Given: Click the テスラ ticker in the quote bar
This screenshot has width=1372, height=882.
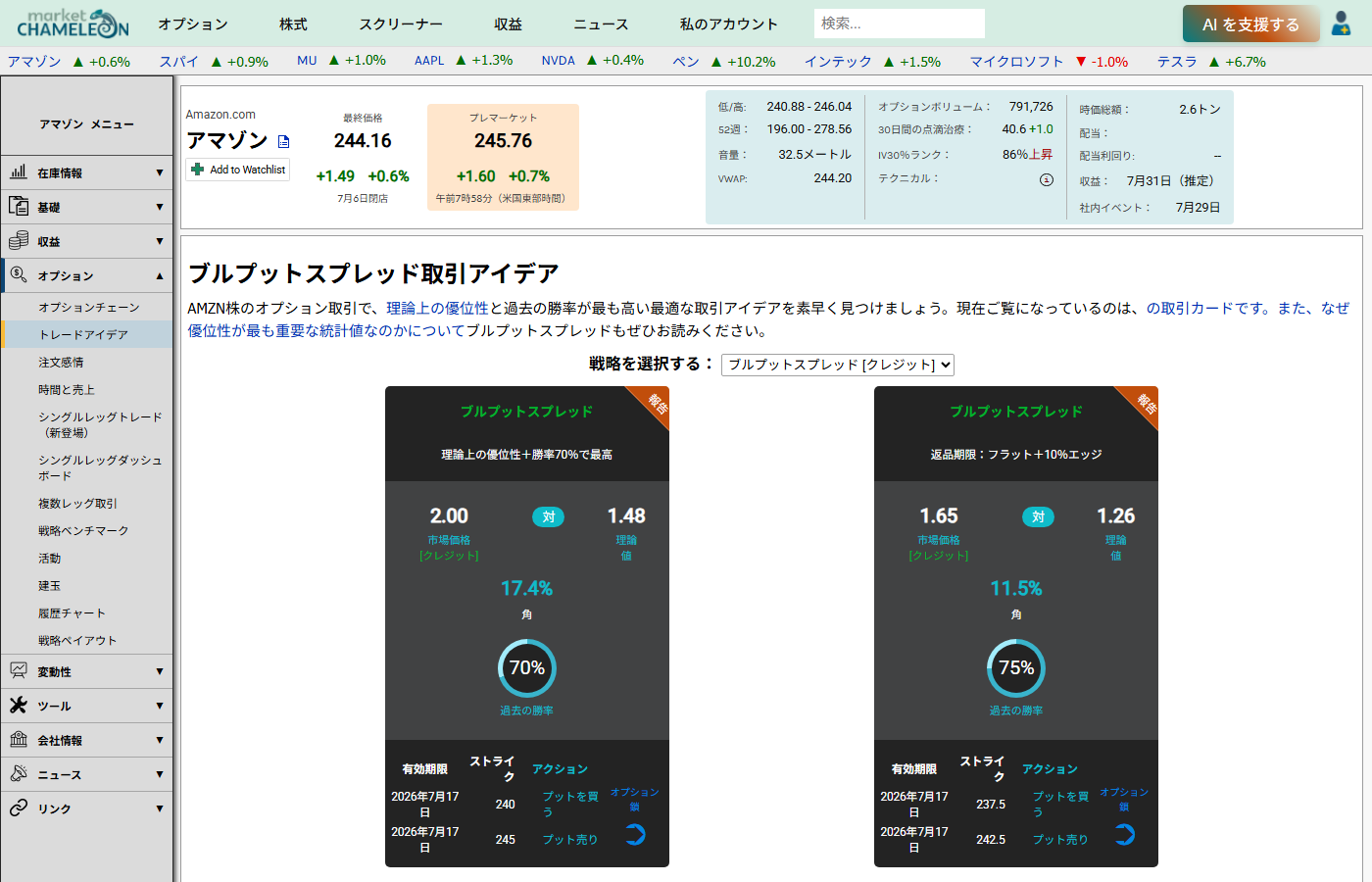Looking at the screenshot, I should pyautogui.click(x=1177, y=61).
